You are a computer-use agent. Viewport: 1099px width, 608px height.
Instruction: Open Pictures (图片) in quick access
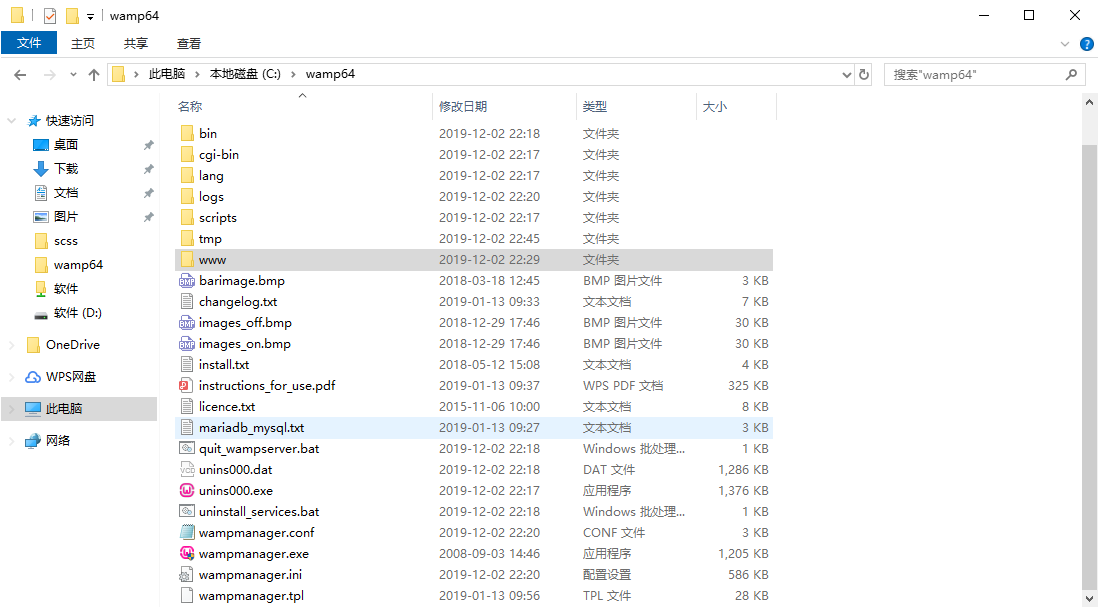66,217
